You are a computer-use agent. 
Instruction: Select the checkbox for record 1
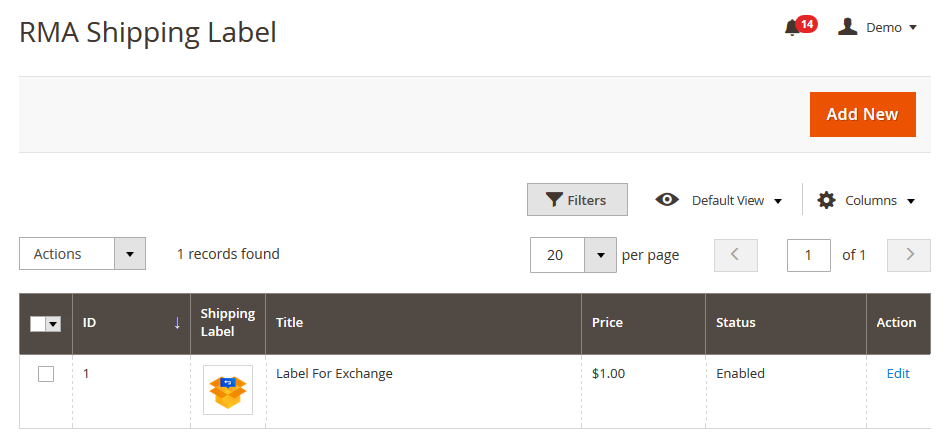(46, 374)
